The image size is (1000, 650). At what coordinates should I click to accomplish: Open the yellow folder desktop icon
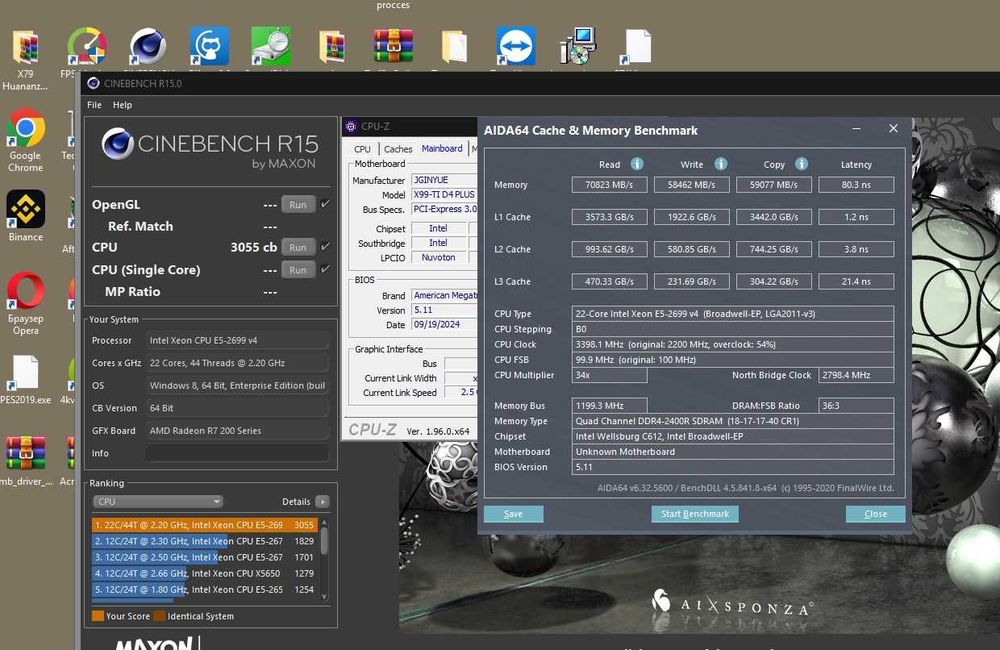pyautogui.click(x=455, y=47)
